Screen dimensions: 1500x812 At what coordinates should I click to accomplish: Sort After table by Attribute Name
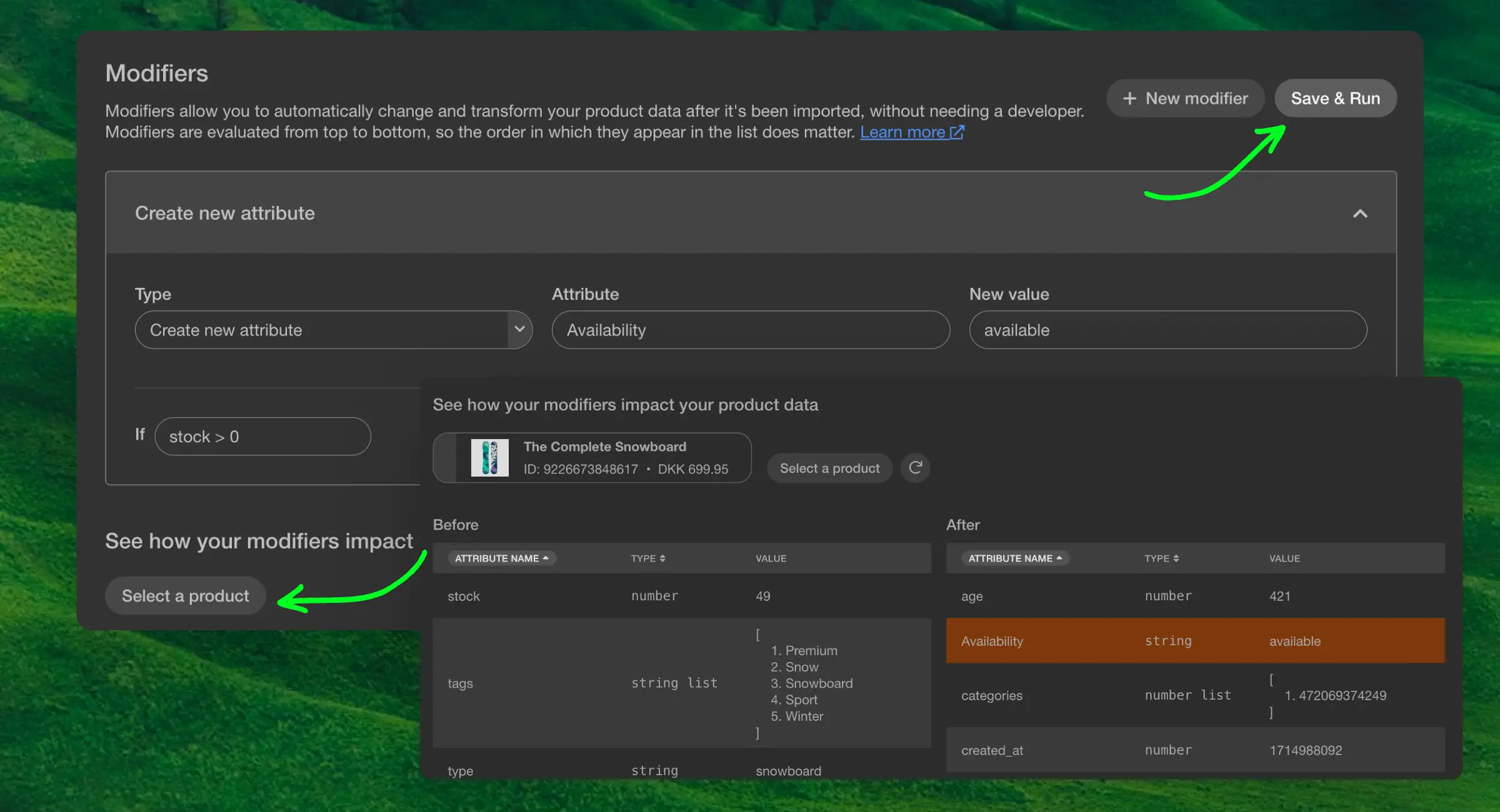click(1015, 558)
